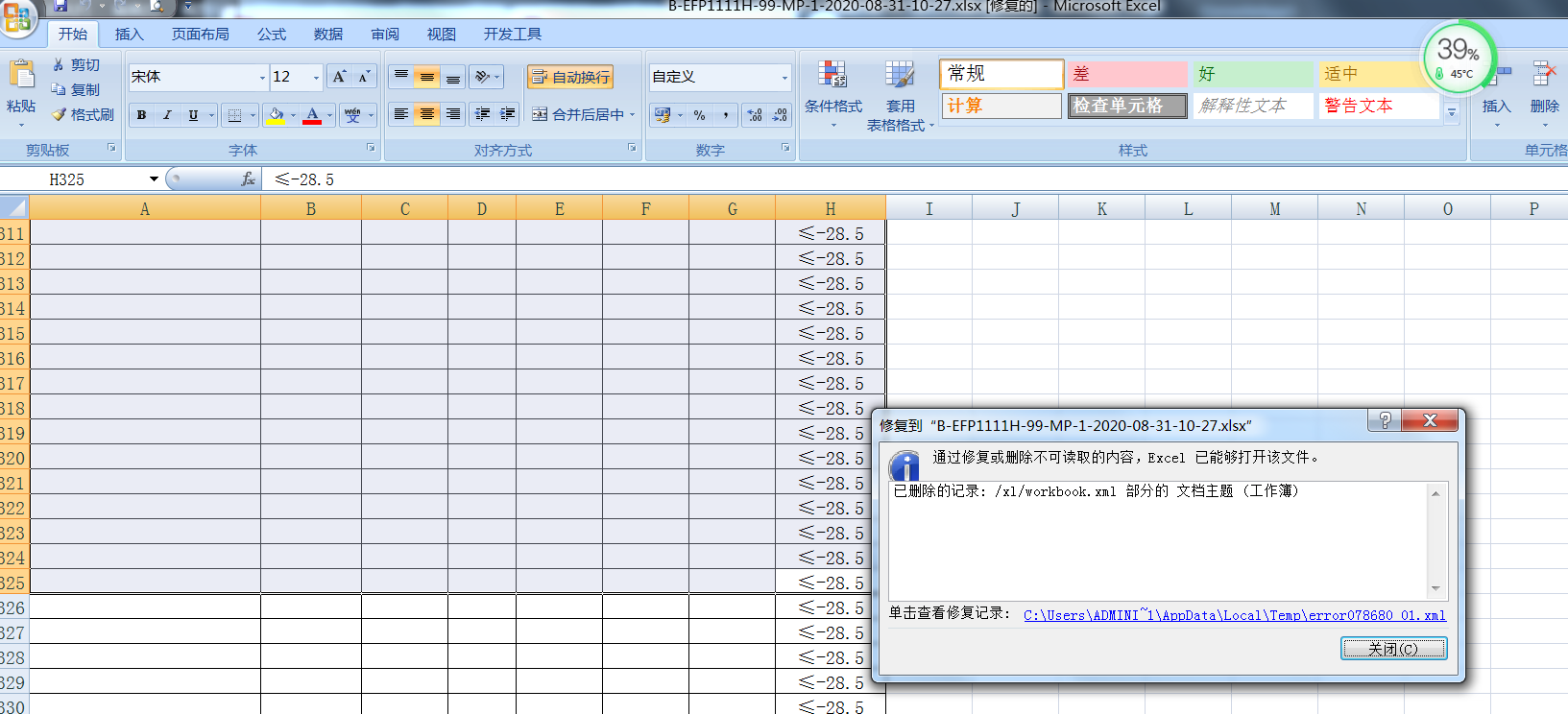This screenshot has width=1568, height=714.
Task: Toggle Underline formatting
Action: coord(193,115)
